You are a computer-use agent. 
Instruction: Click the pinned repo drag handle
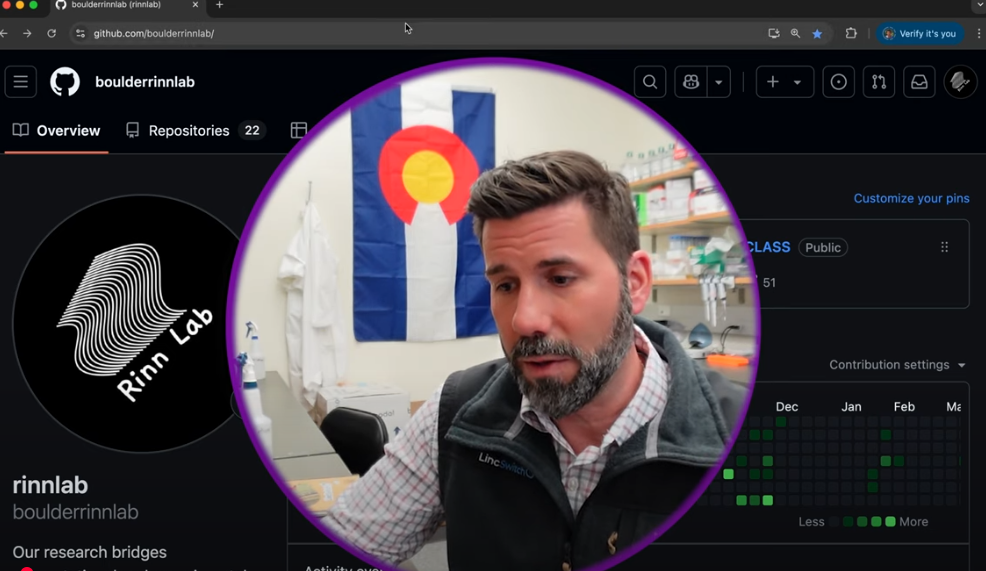tap(944, 247)
